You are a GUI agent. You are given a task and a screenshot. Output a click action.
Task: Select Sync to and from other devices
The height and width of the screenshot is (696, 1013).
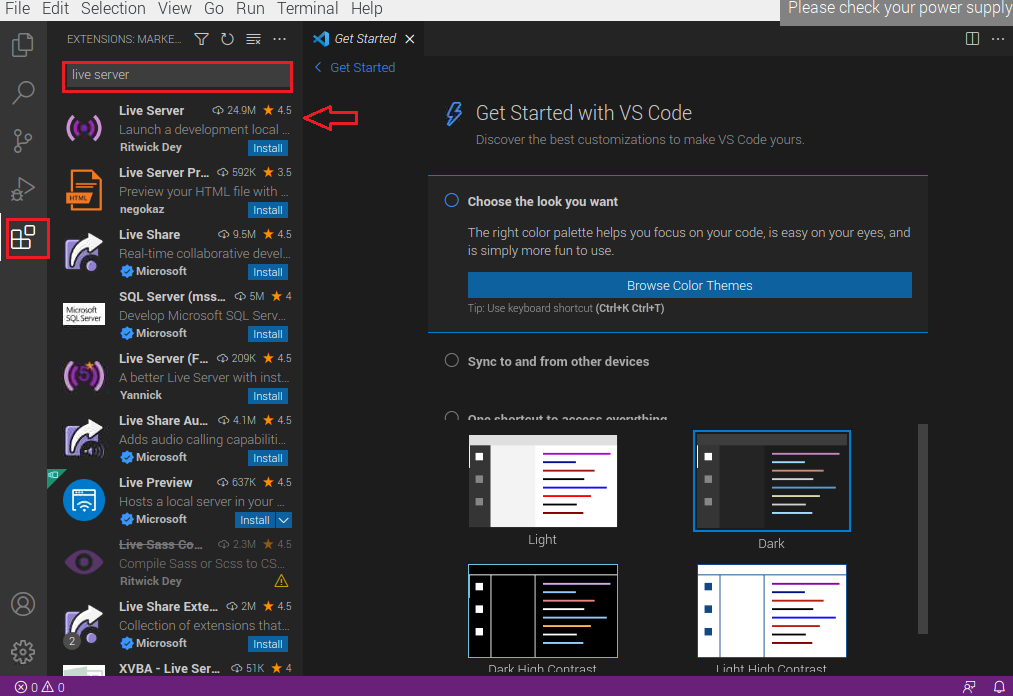(x=452, y=361)
